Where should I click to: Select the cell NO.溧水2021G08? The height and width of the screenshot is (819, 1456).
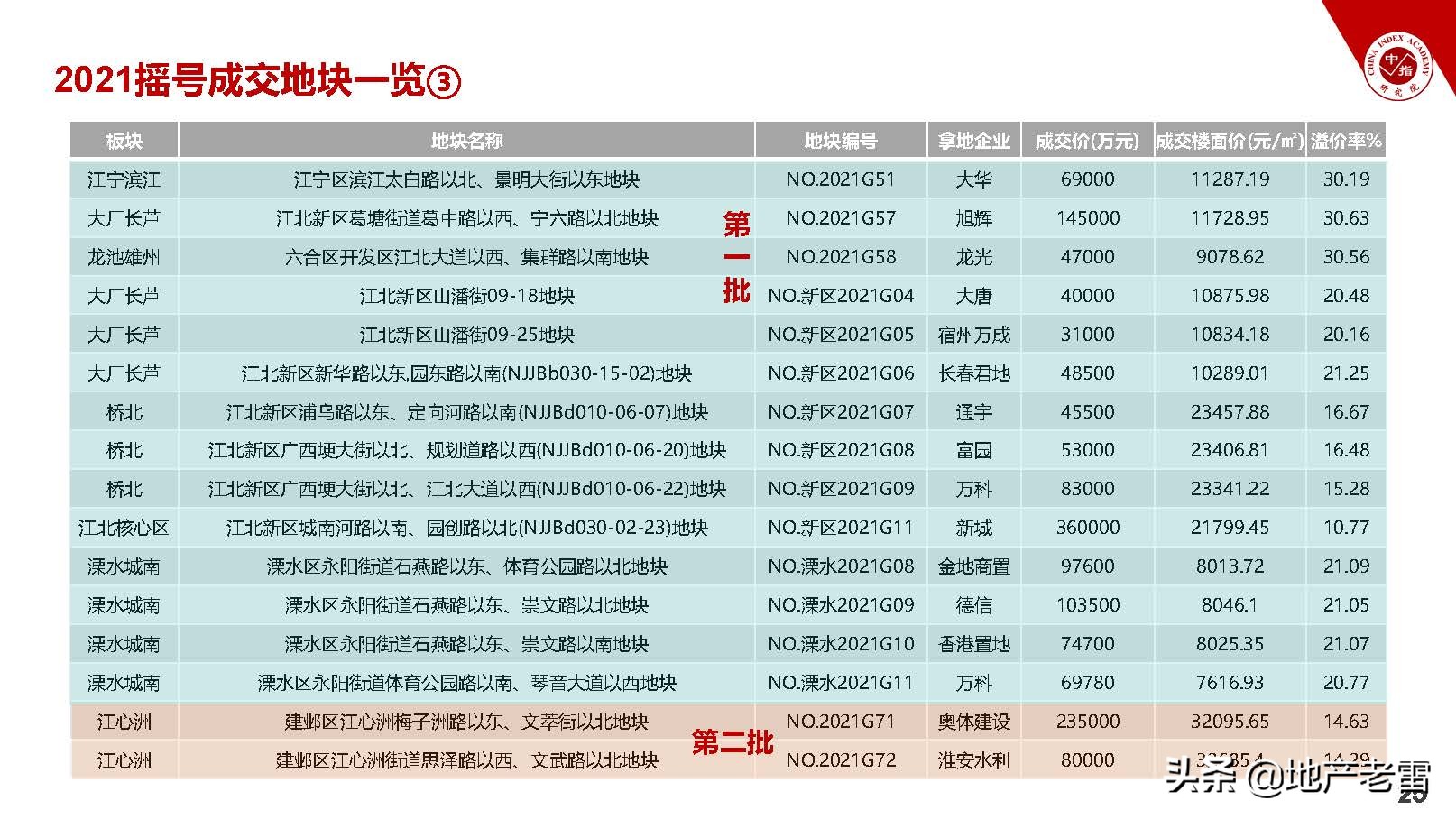click(841, 566)
